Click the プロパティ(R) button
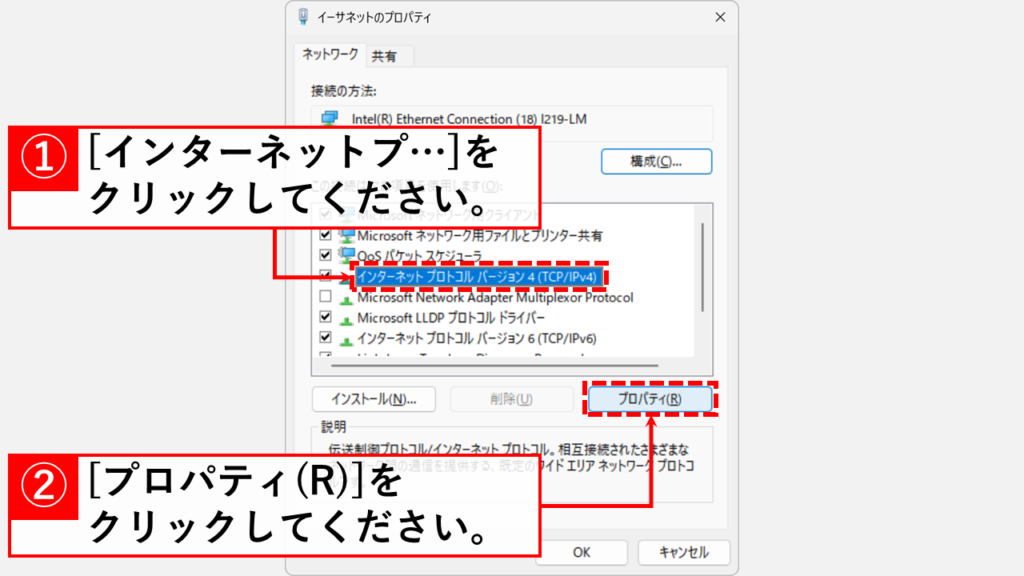 point(650,399)
